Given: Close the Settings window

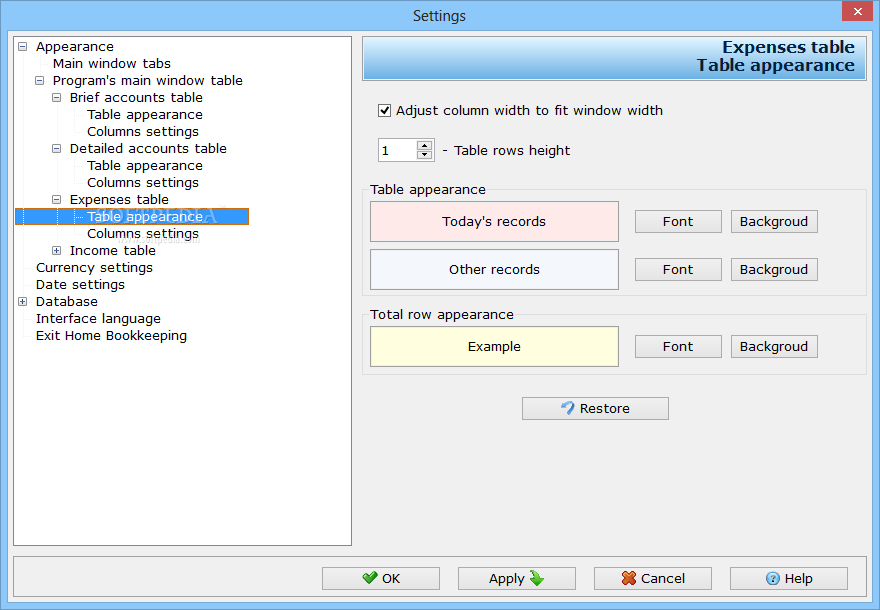Looking at the screenshot, I should coord(858,11).
